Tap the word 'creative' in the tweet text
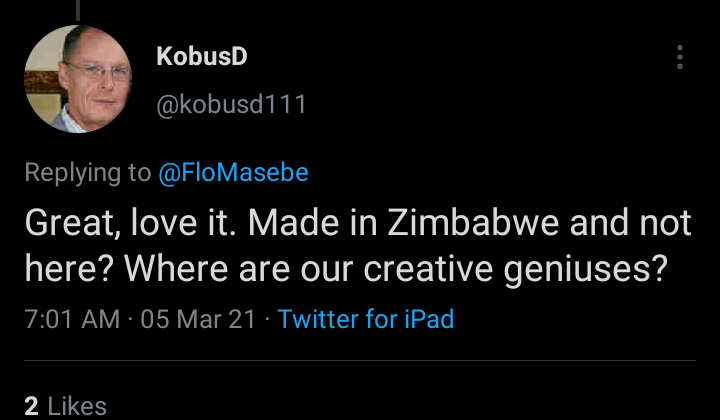This screenshot has width=720, height=420. (428, 269)
